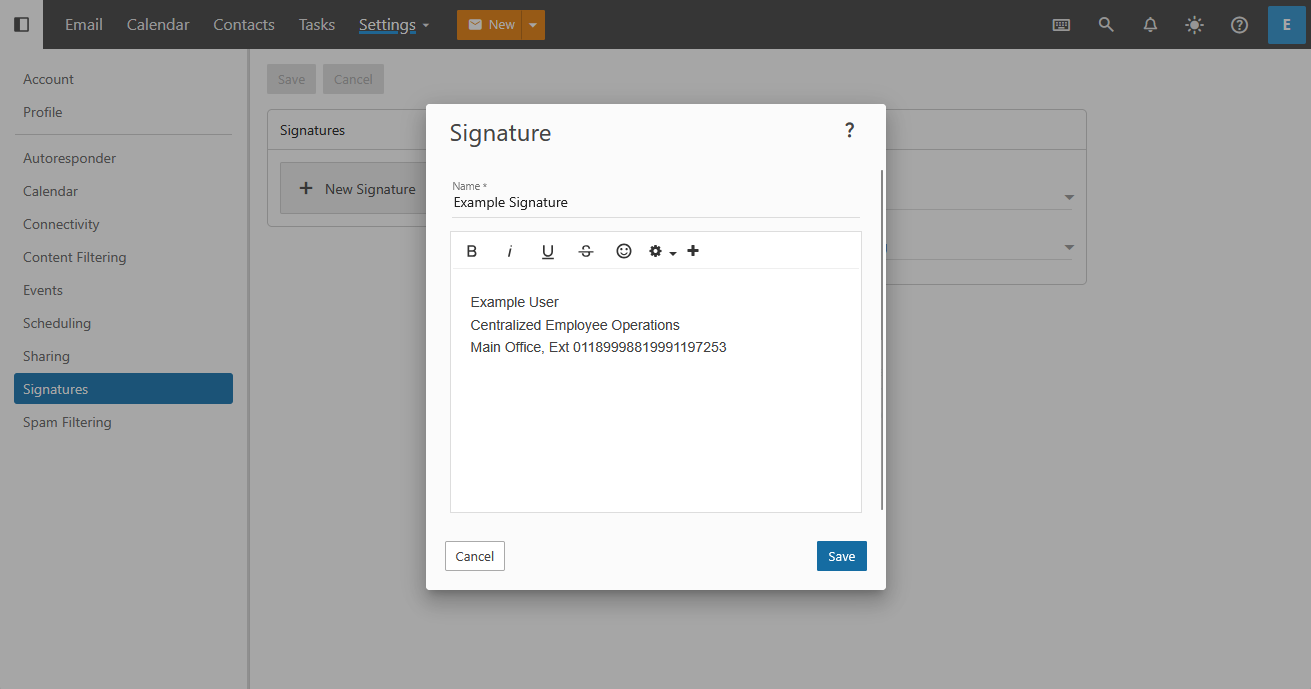Expand the New button dropdown arrow
The width and height of the screenshot is (1311, 689).
(533, 25)
